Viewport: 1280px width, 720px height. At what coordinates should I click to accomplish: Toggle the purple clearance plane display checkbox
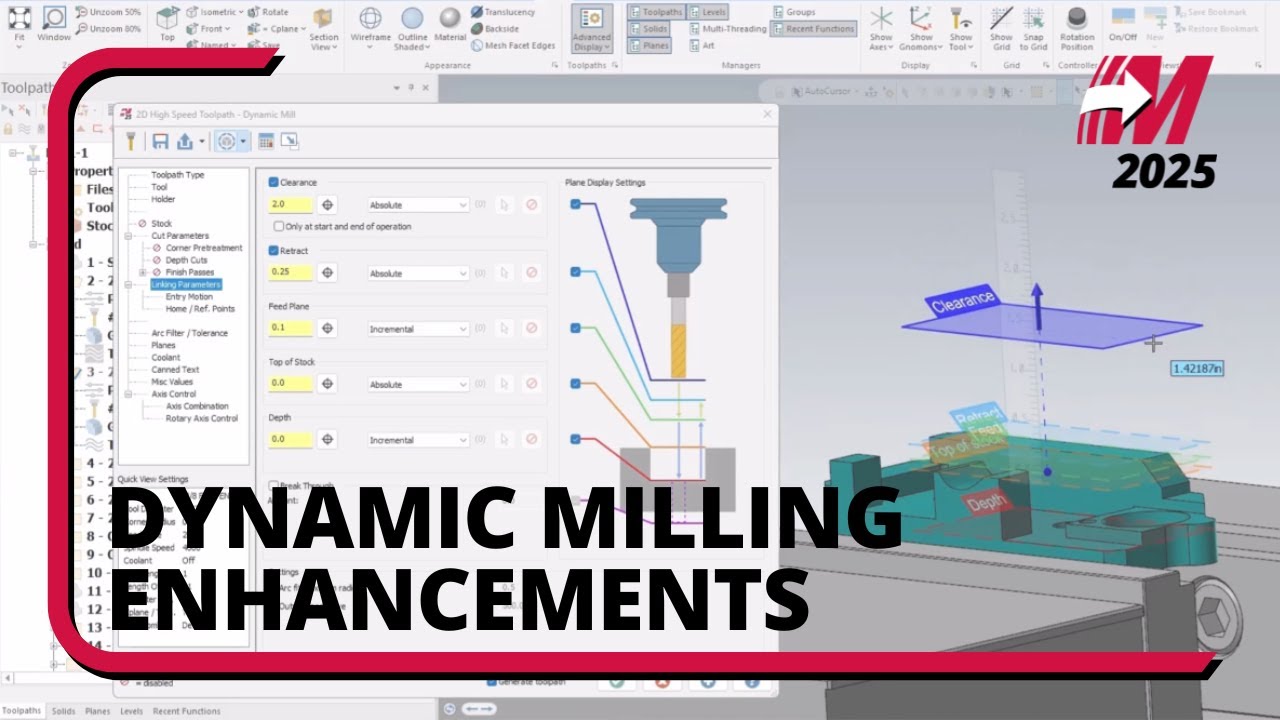pyautogui.click(x=576, y=205)
